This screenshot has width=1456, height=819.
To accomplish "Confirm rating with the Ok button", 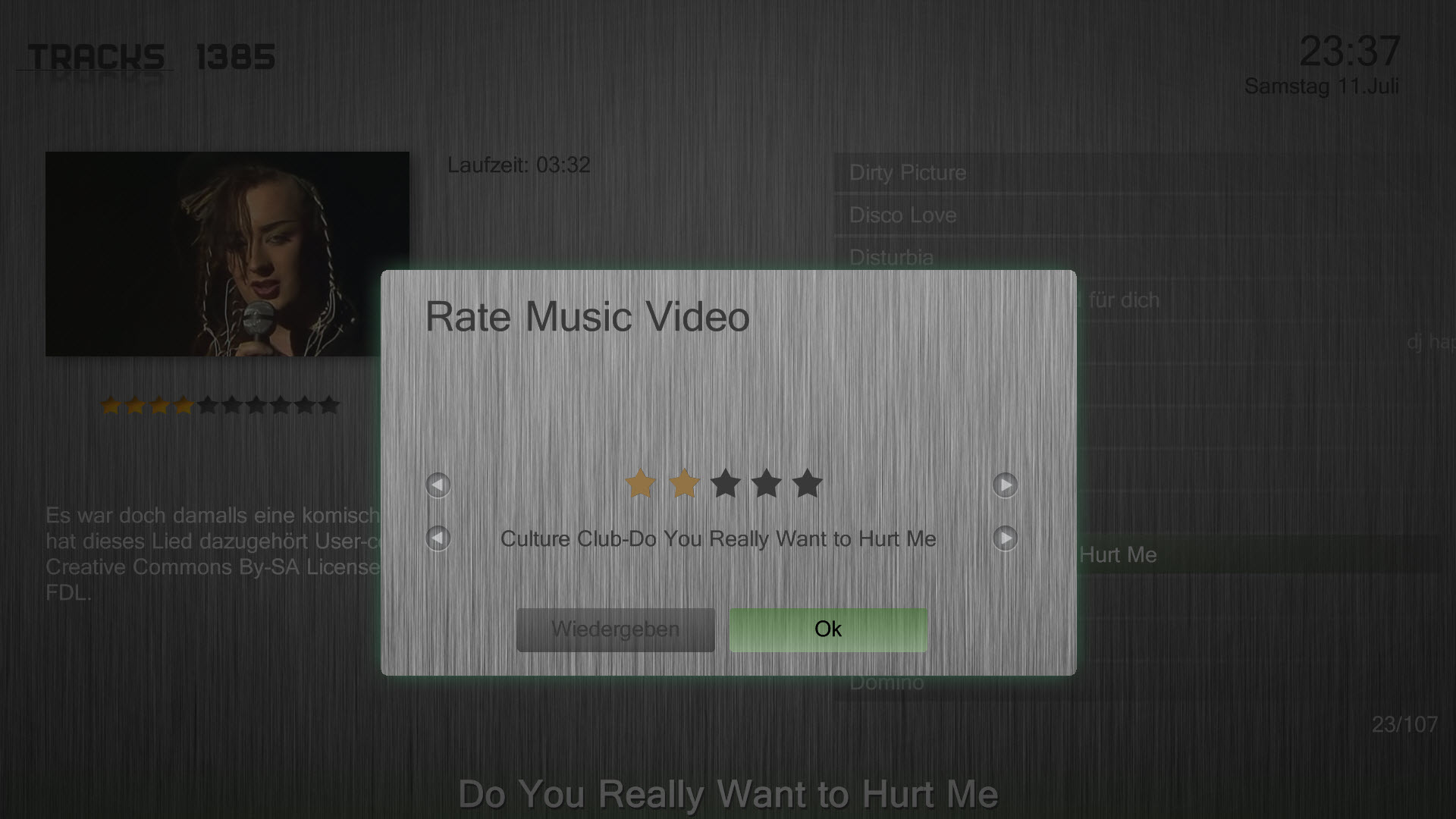I will pyautogui.click(x=828, y=629).
